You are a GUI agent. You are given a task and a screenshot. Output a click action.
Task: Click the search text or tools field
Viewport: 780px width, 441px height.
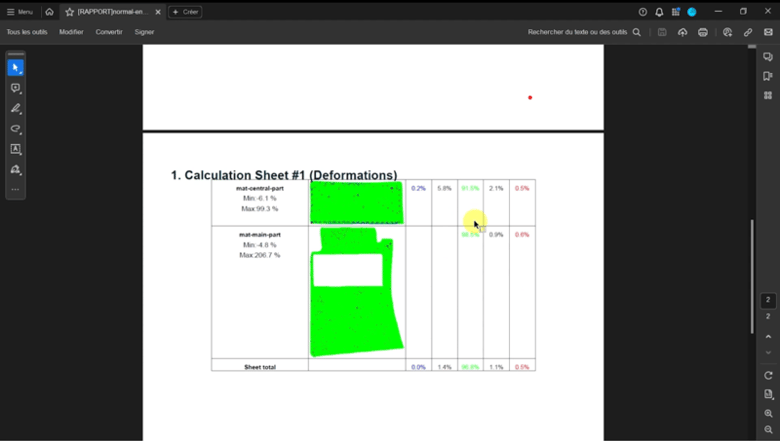tap(584, 32)
